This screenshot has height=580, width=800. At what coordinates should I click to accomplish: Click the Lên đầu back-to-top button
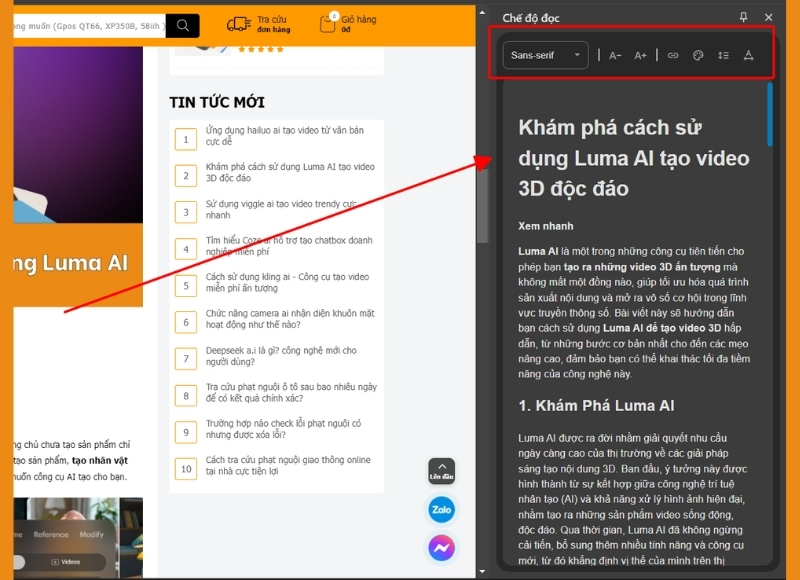(441, 471)
